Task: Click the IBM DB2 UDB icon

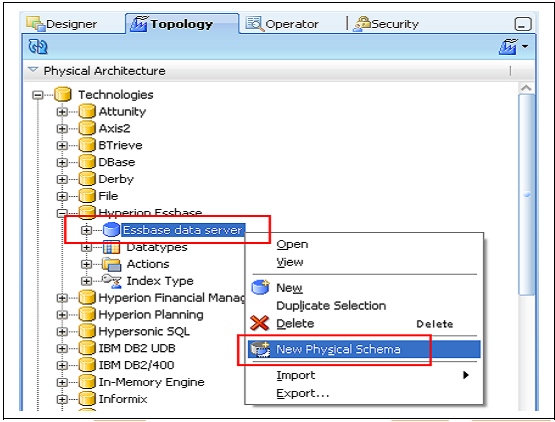Action: click(87, 348)
